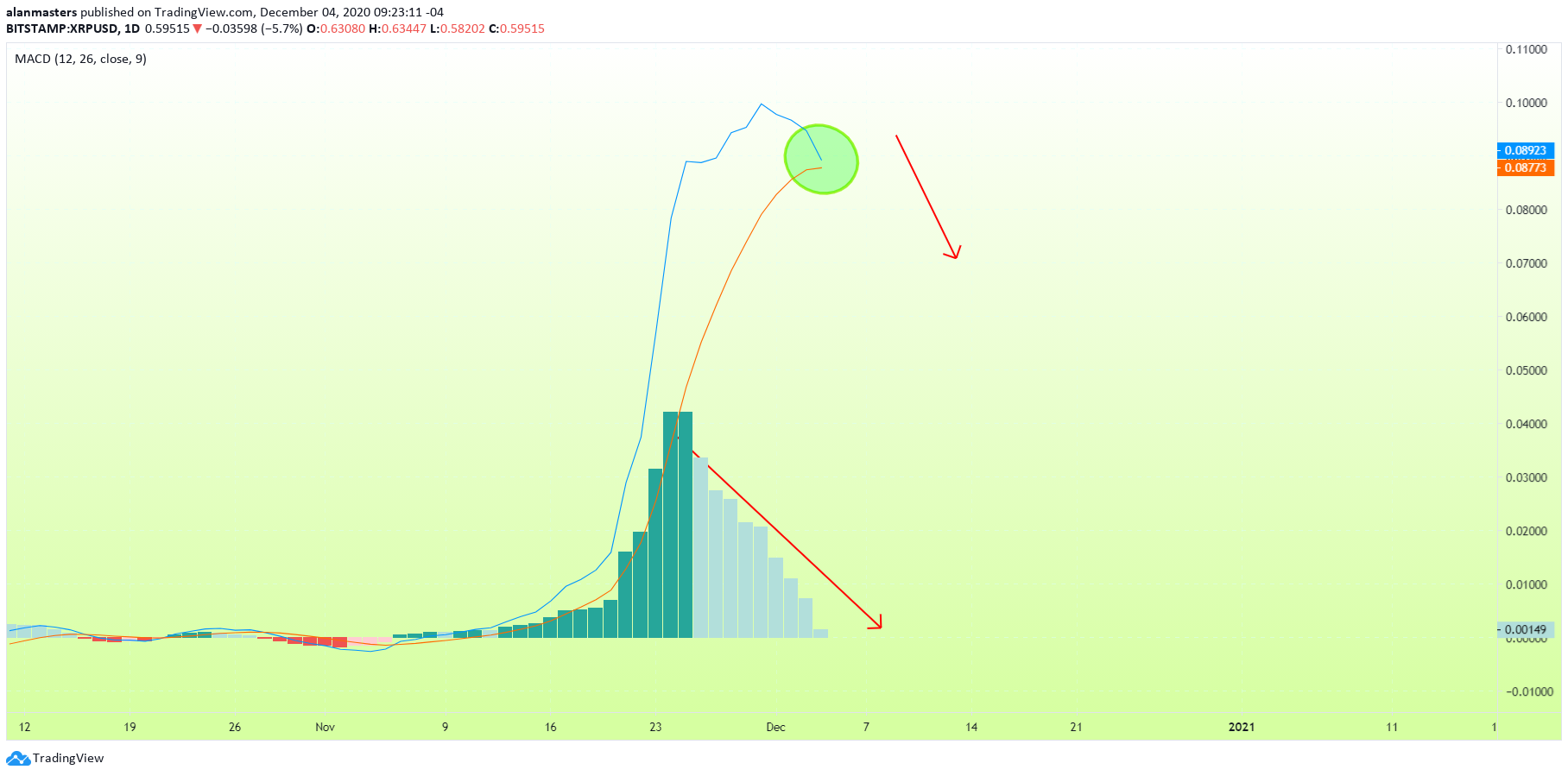
Task: Click the 2021 date axis label
Action: pos(1241,727)
